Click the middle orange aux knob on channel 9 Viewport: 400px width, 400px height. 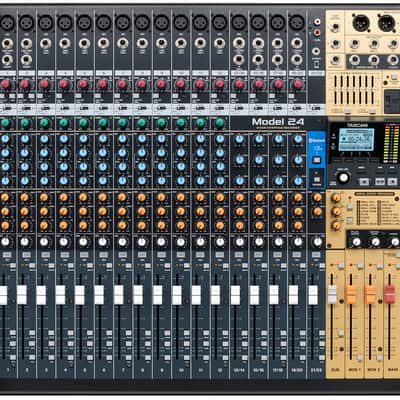(x=161, y=211)
